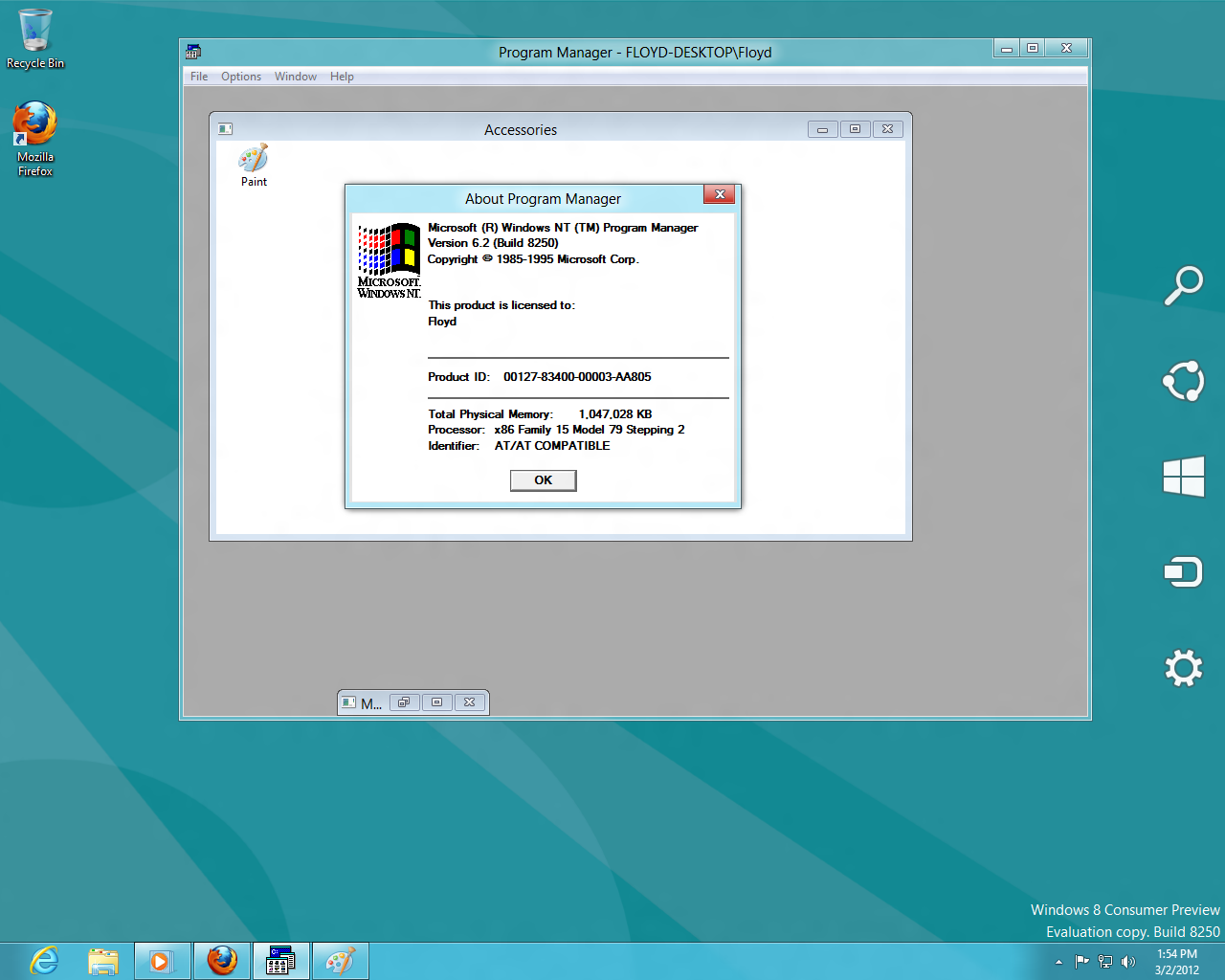Click the Product ID value 00127-83400-00003-AA805

577,377
